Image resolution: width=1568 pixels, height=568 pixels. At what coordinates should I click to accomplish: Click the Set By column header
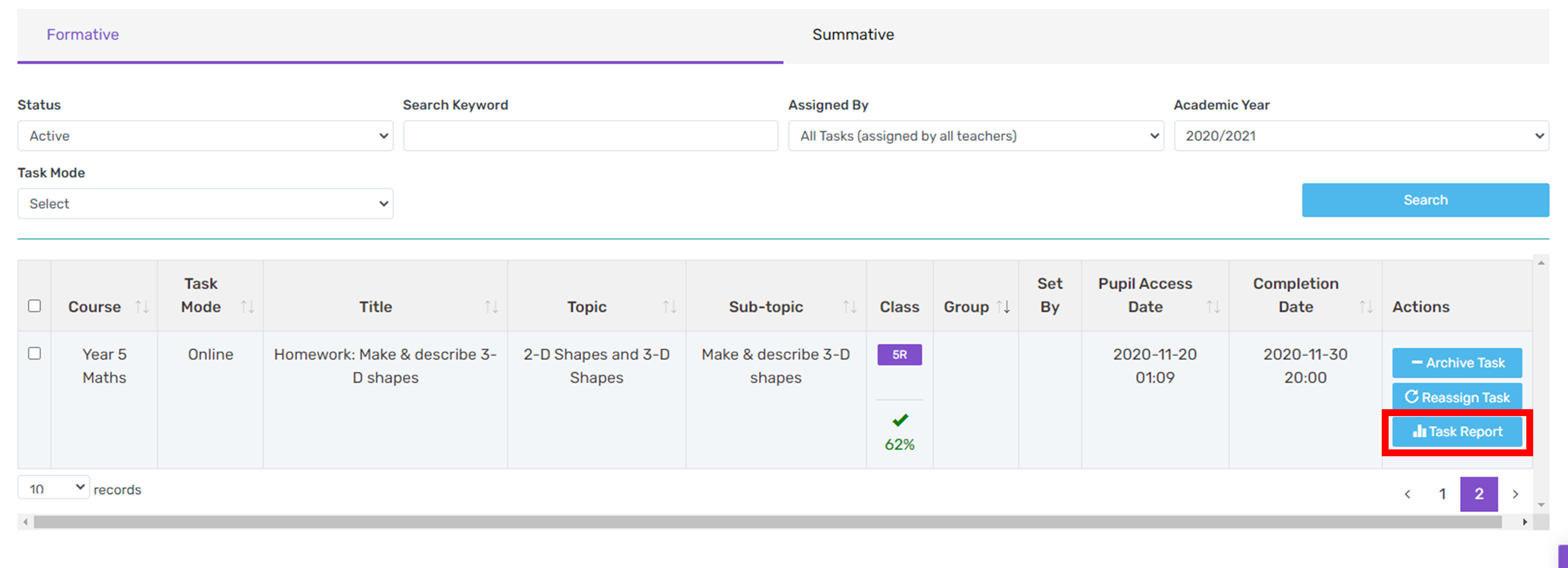tap(1049, 295)
